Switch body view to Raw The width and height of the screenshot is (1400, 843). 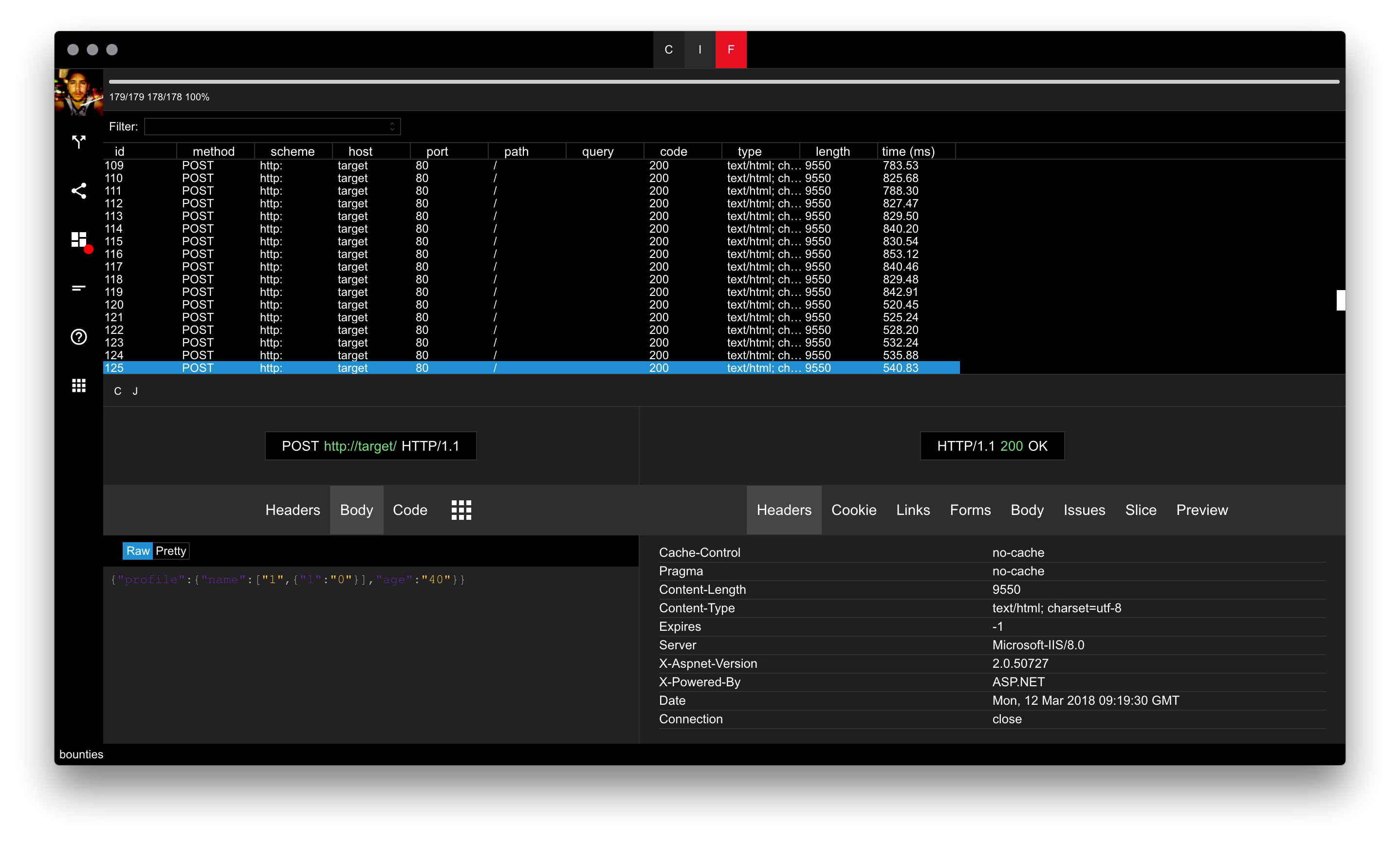137,550
